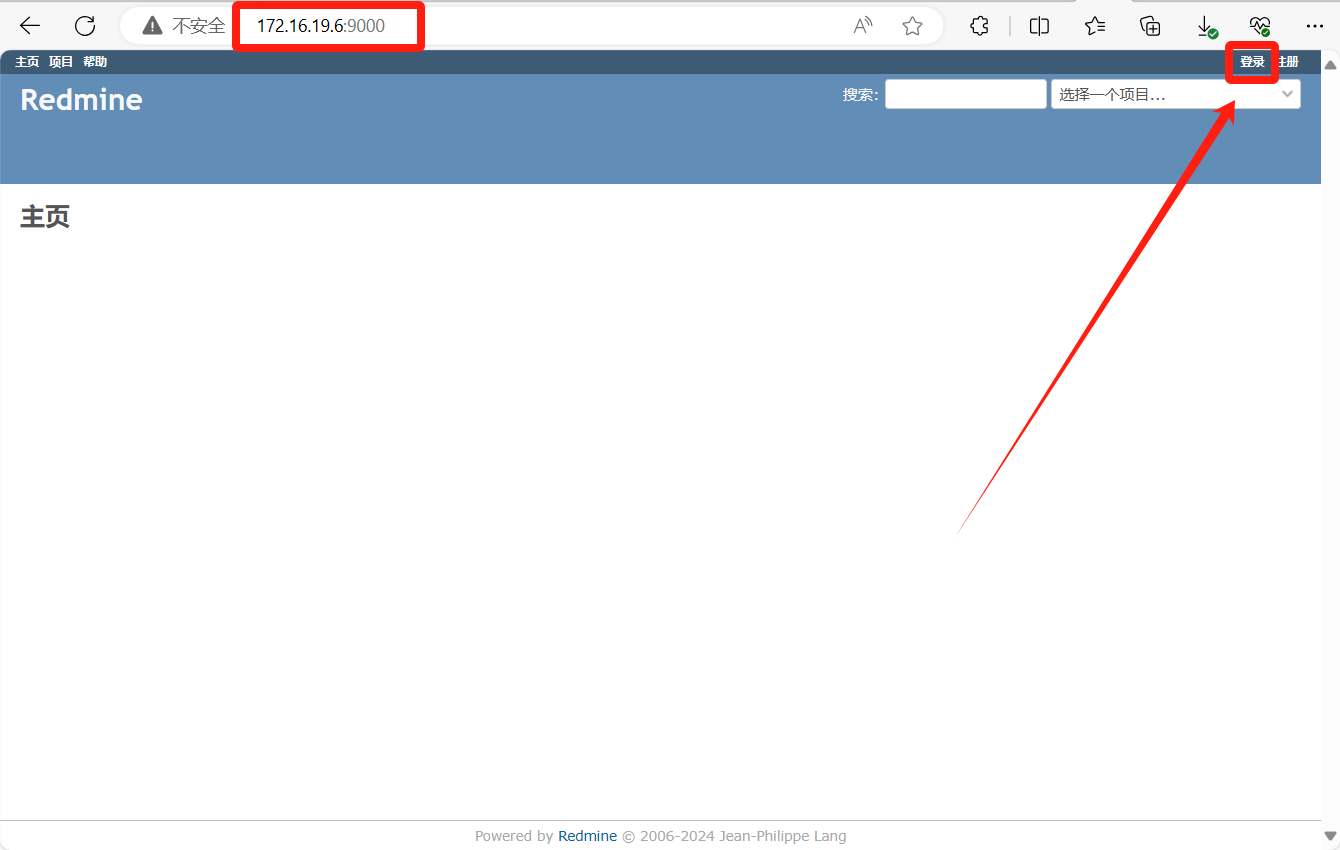Open the favorites list icon

1095,26
